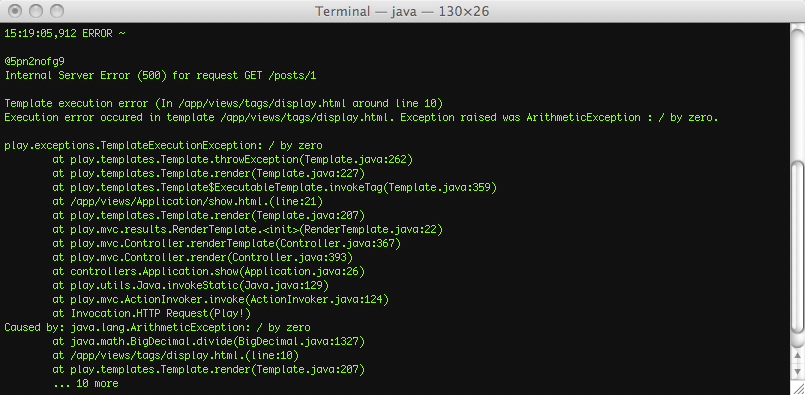This screenshot has width=805, height=395.
Task: Click the Caused by: java.lang.ArithmeticException line
Action: (x=157, y=327)
